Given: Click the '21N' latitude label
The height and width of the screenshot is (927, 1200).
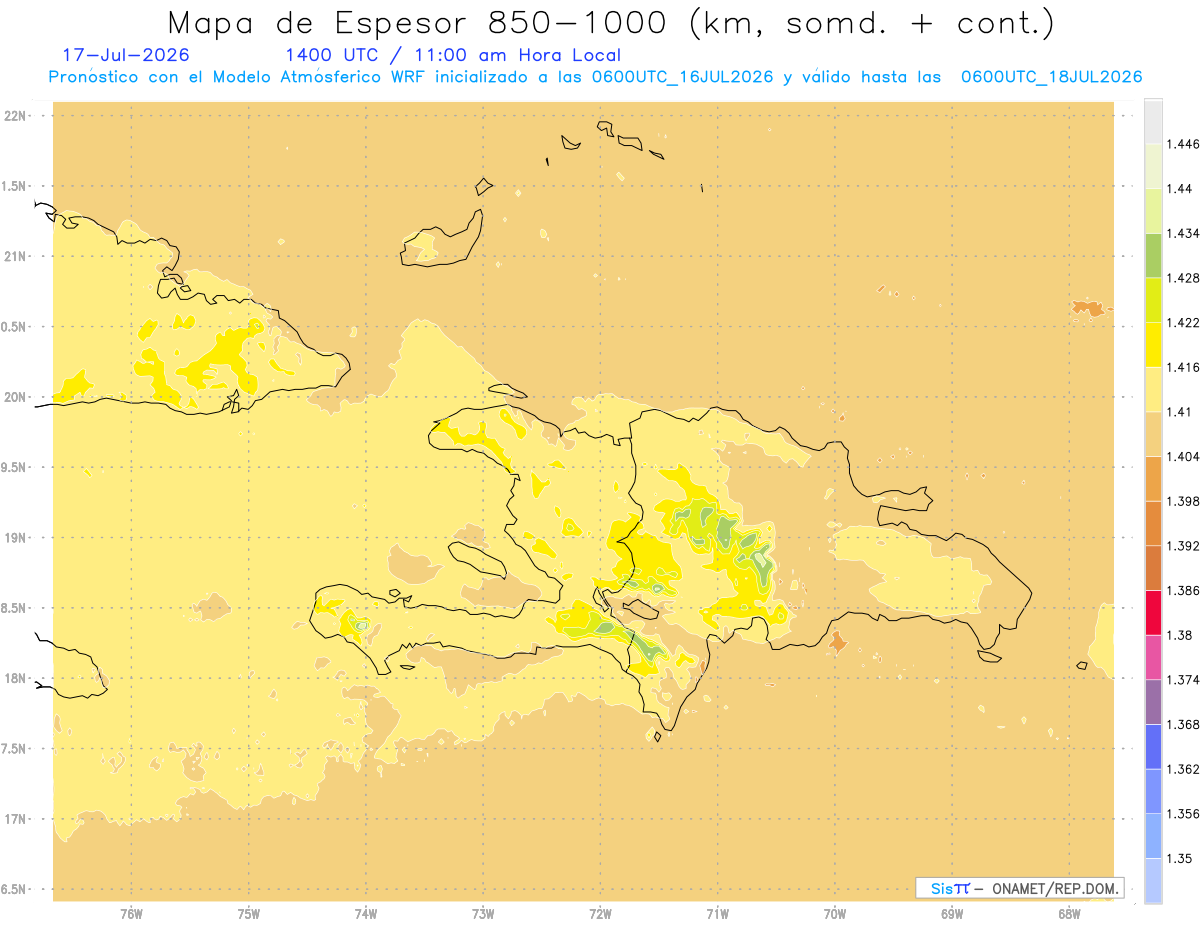Looking at the screenshot, I should pyautogui.click(x=17, y=257).
